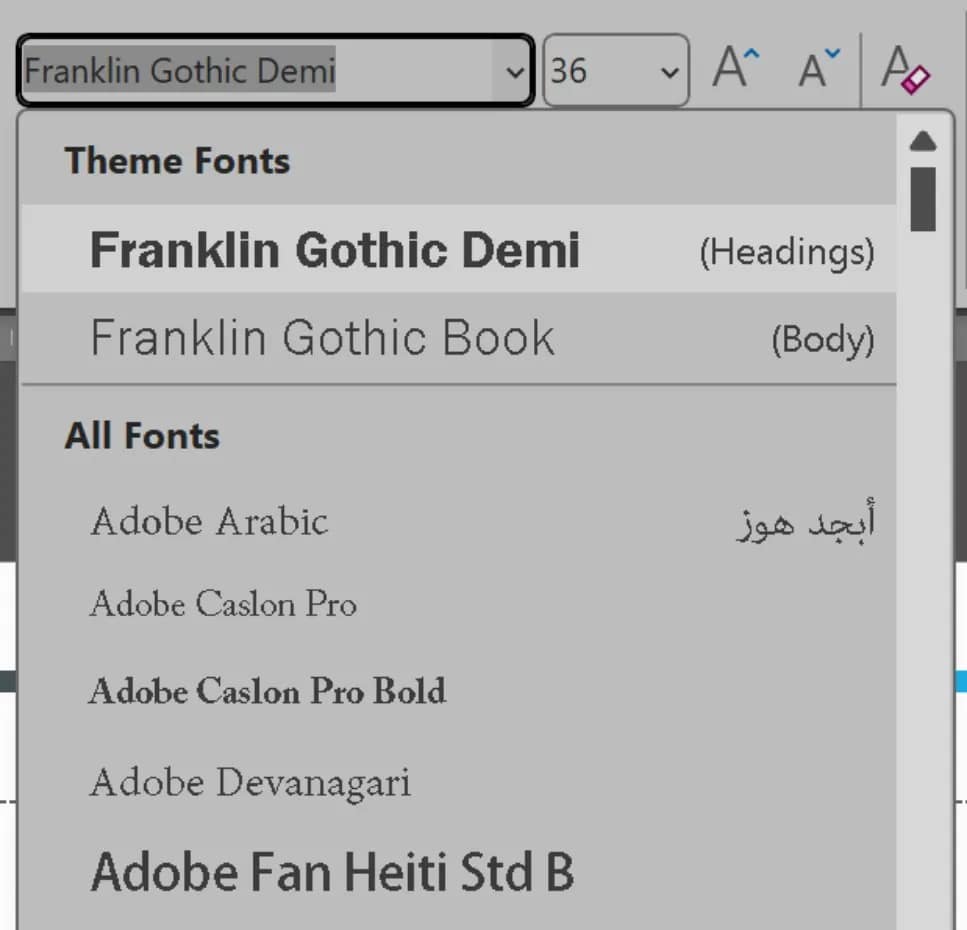Click the Headings label beside Franklin Gothic Demi

pos(789,252)
